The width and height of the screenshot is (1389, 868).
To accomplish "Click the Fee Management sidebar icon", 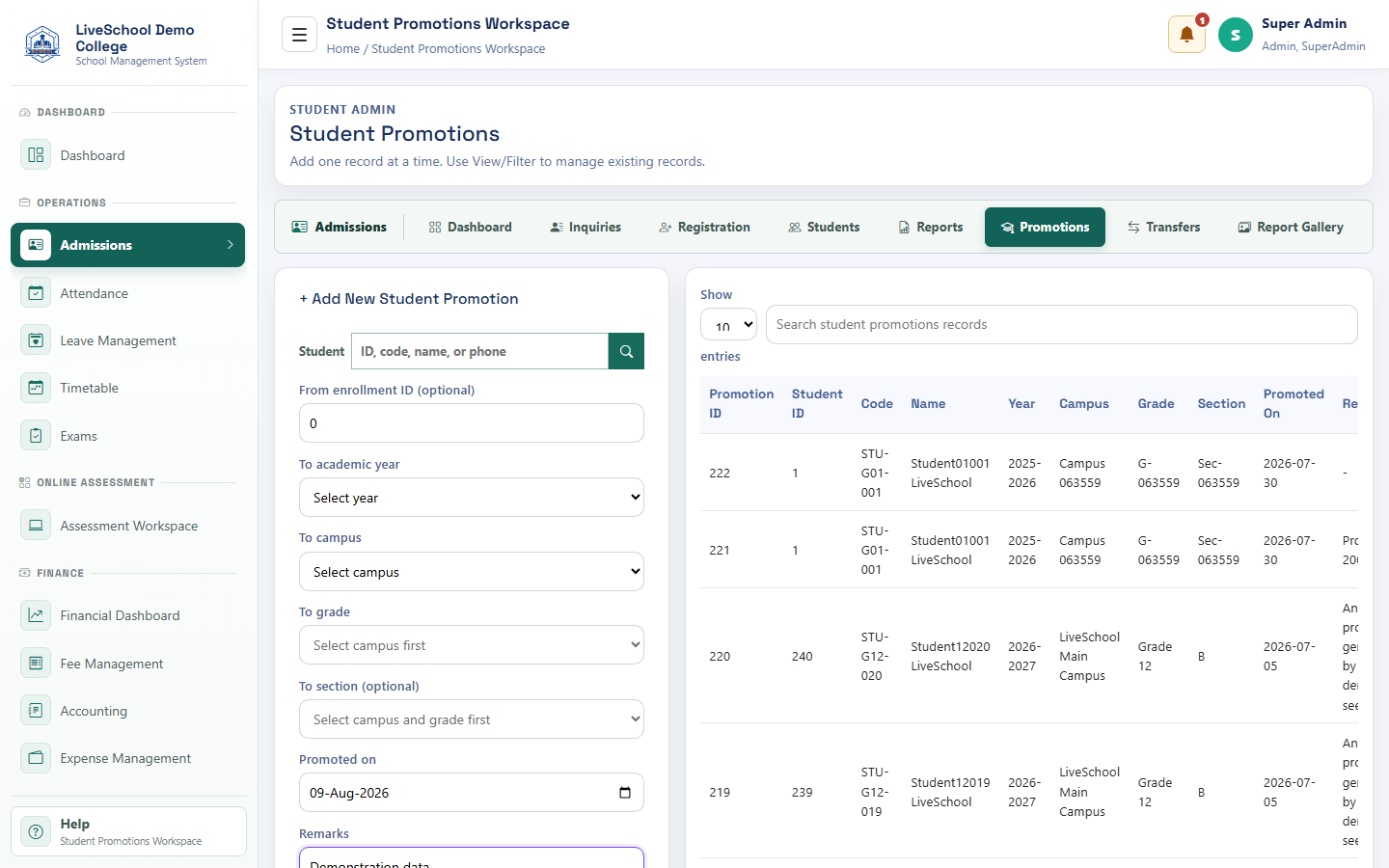I will 36,664.
